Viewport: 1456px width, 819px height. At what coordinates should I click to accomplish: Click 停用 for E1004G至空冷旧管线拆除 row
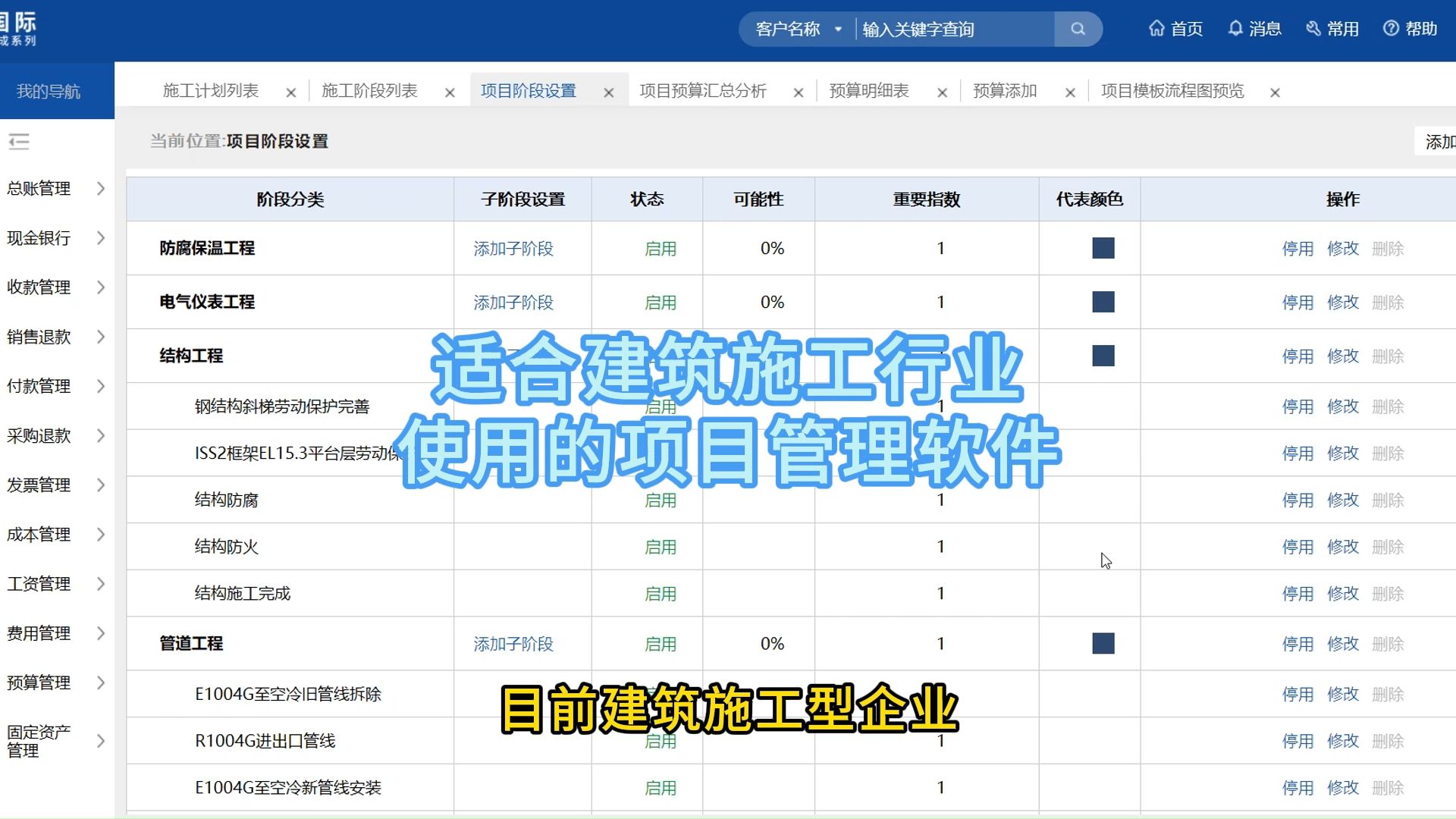click(x=1298, y=695)
